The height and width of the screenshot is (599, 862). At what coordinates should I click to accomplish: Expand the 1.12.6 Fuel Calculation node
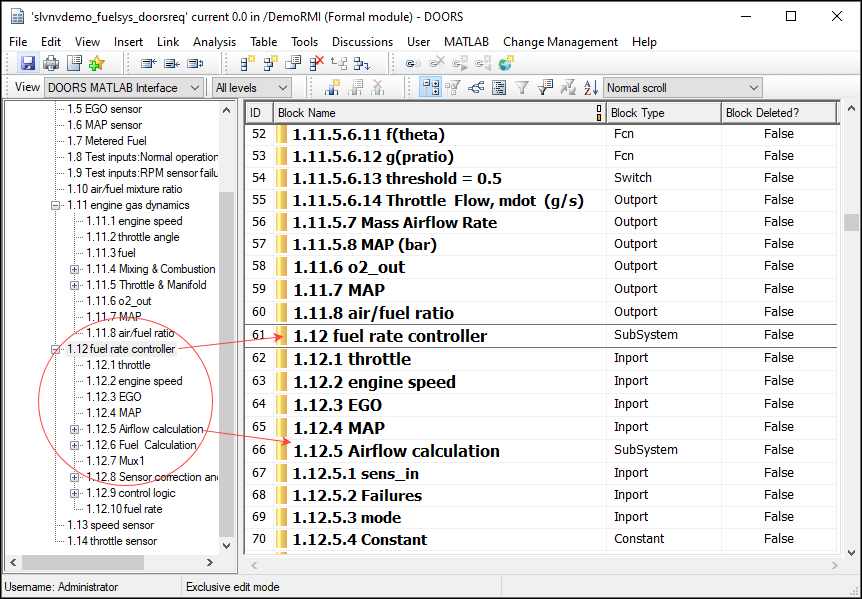74,446
